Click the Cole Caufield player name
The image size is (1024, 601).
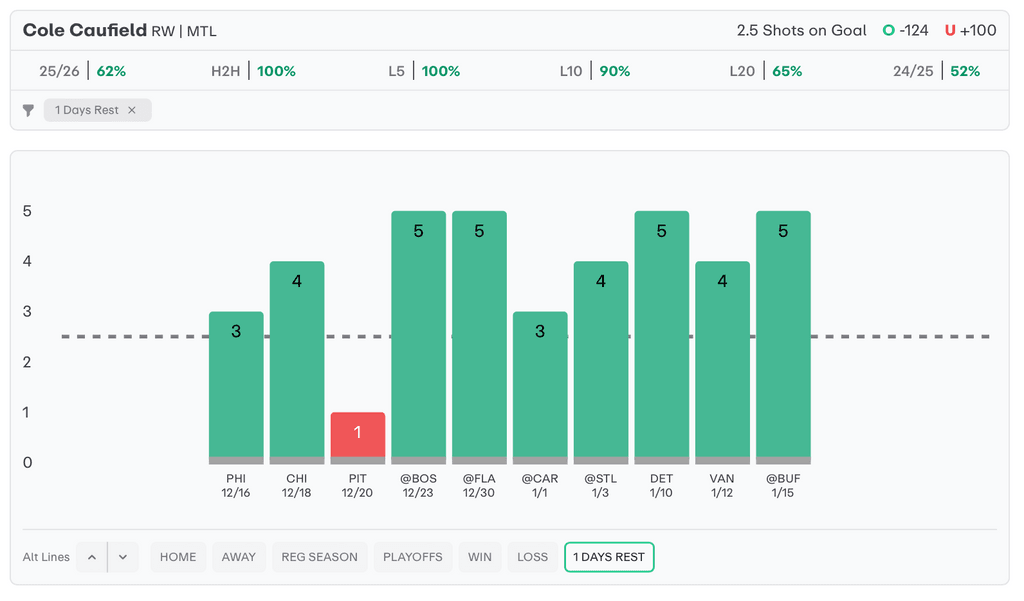pyautogui.click(x=85, y=30)
